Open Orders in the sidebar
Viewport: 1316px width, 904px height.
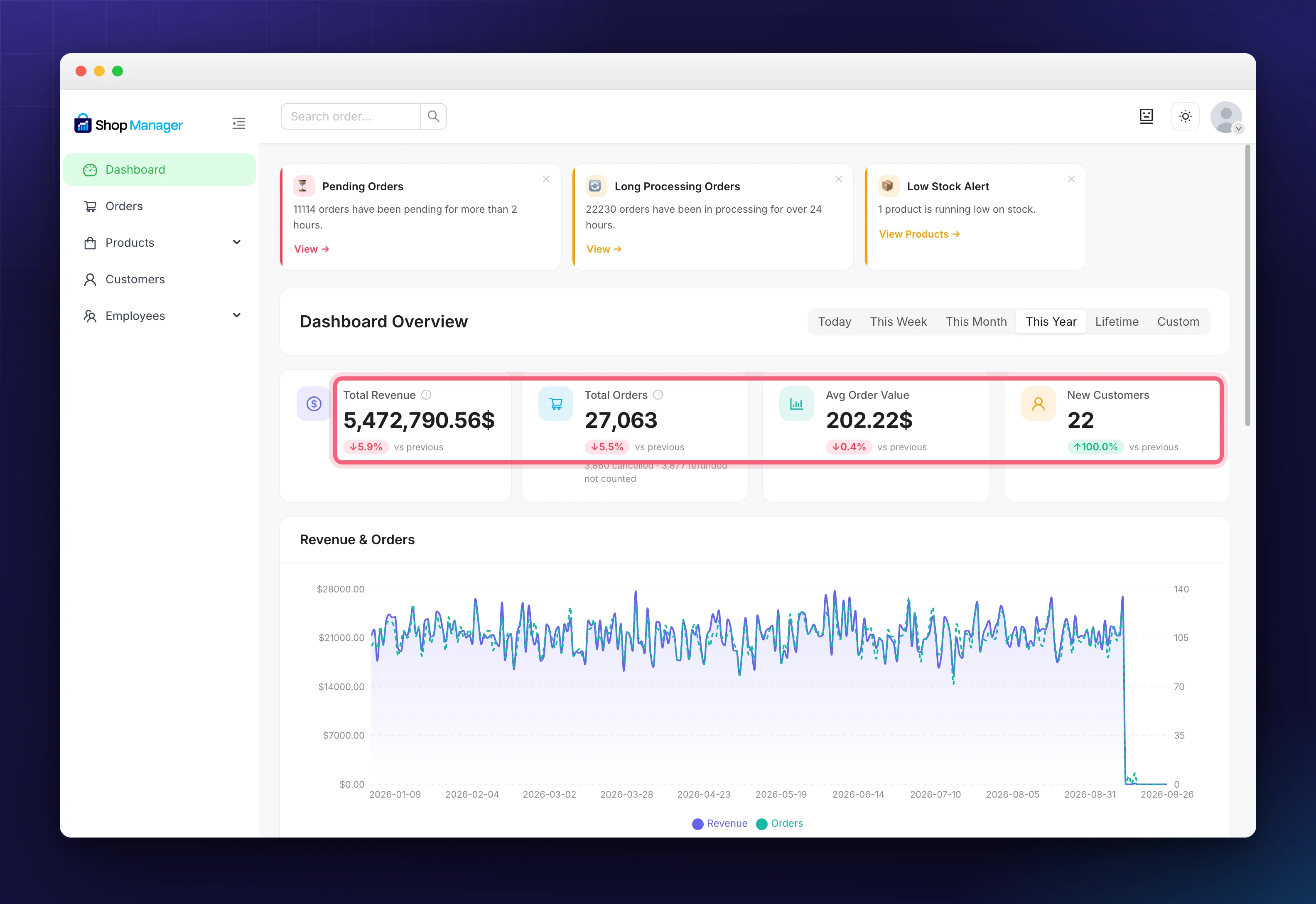pos(159,206)
